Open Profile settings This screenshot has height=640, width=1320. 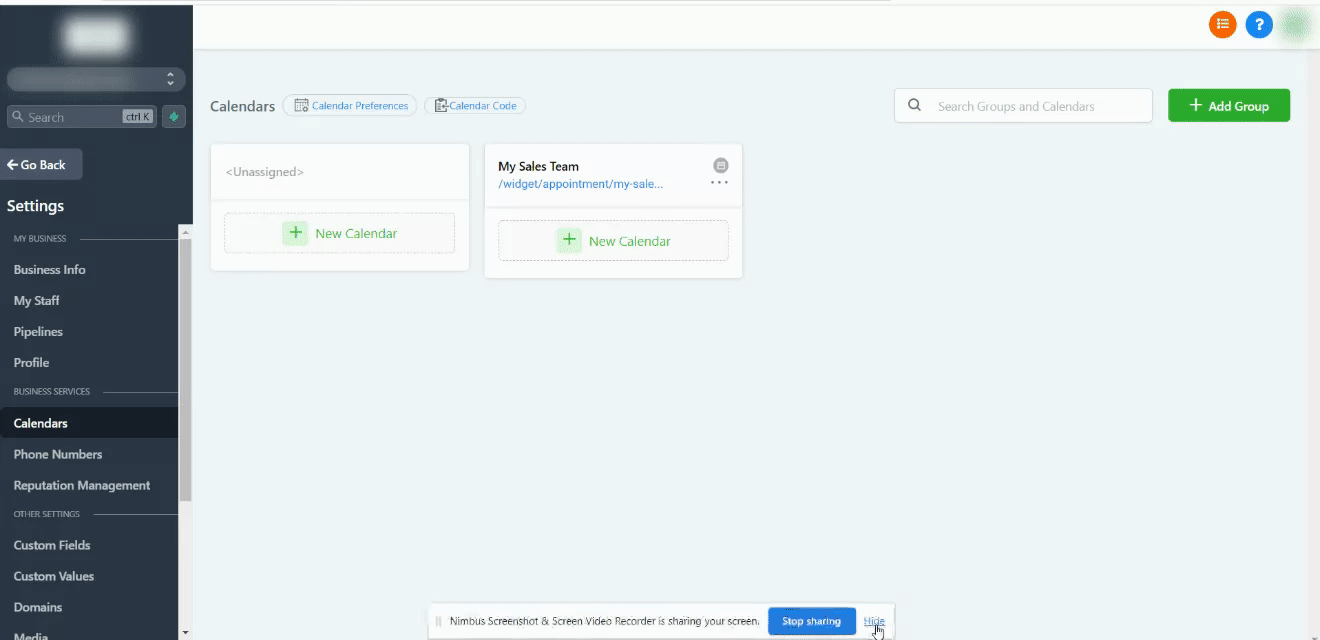[31, 363]
